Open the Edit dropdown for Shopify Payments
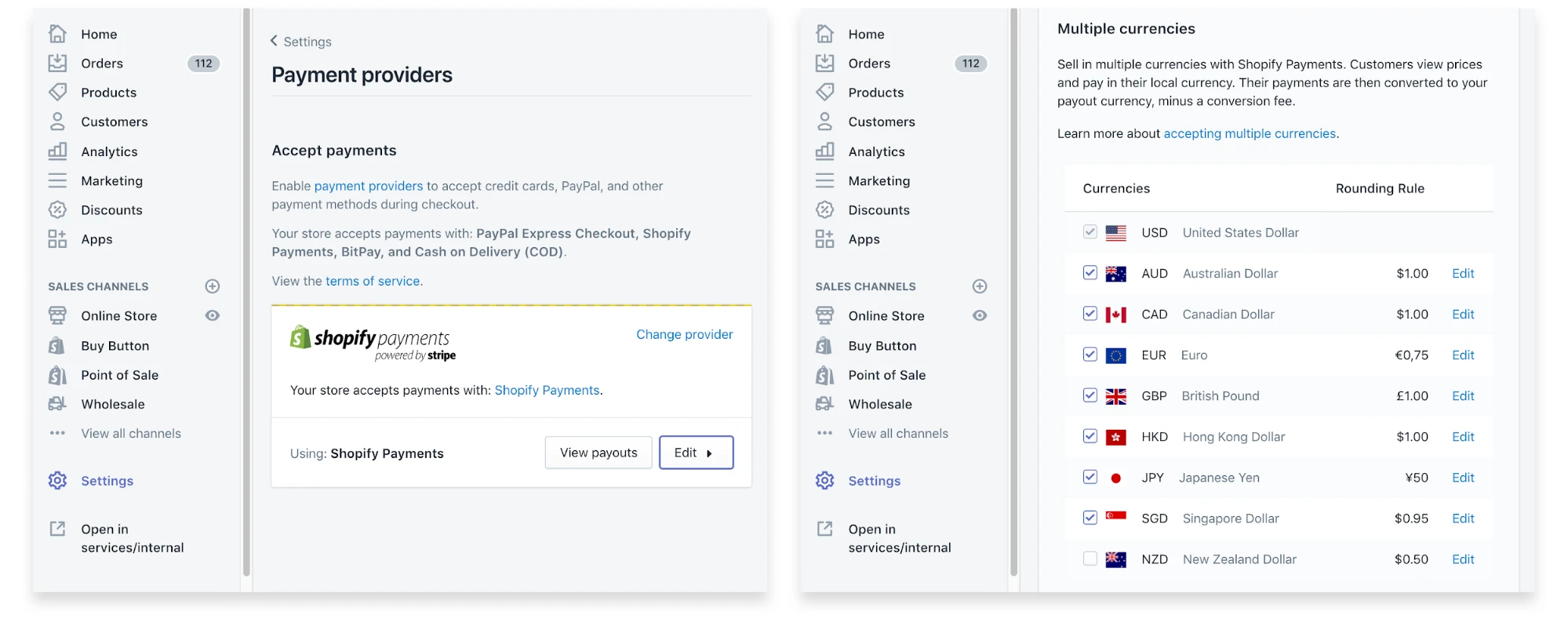The height and width of the screenshot is (626, 1568). 696,453
